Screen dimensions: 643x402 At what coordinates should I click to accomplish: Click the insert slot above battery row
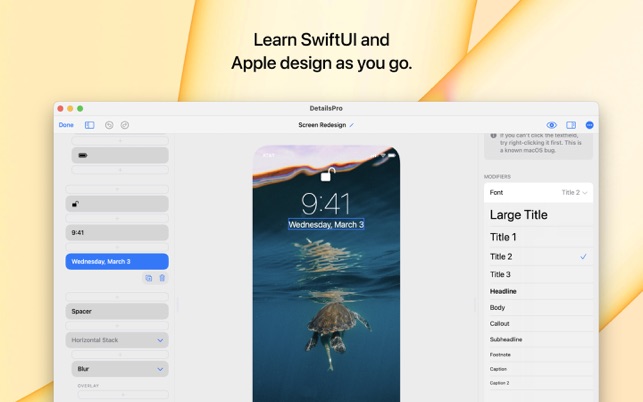[x=120, y=141]
